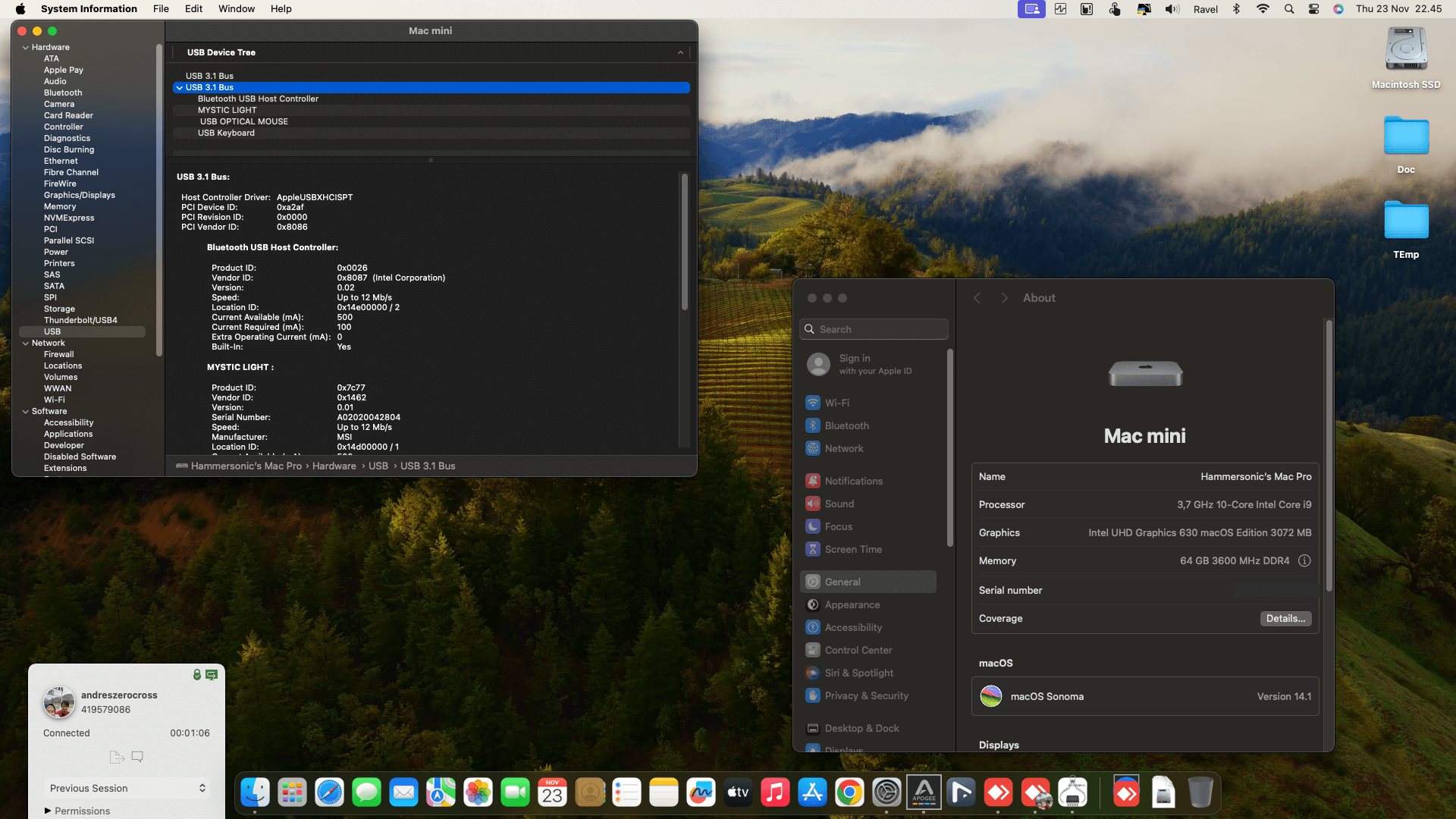Collapse the Software section in System Information sidebar
The height and width of the screenshot is (819, 1456).
(26, 411)
